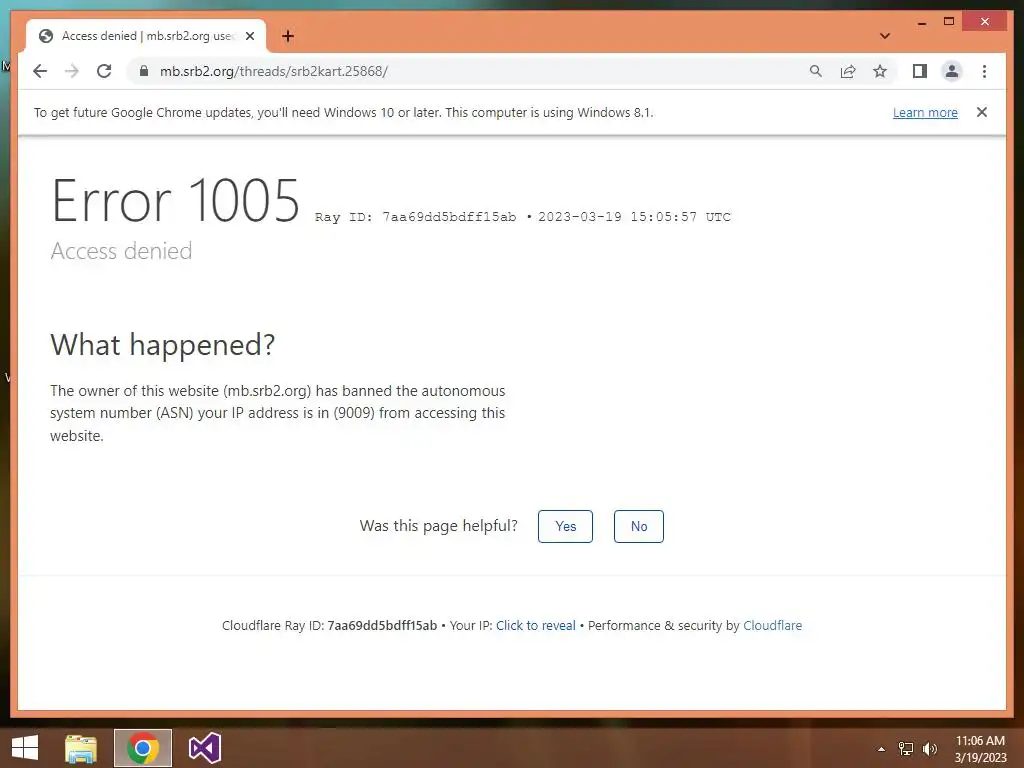Image resolution: width=1024 pixels, height=768 pixels.
Task: Open the Cloudflare link in footer
Action: click(x=773, y=626)
